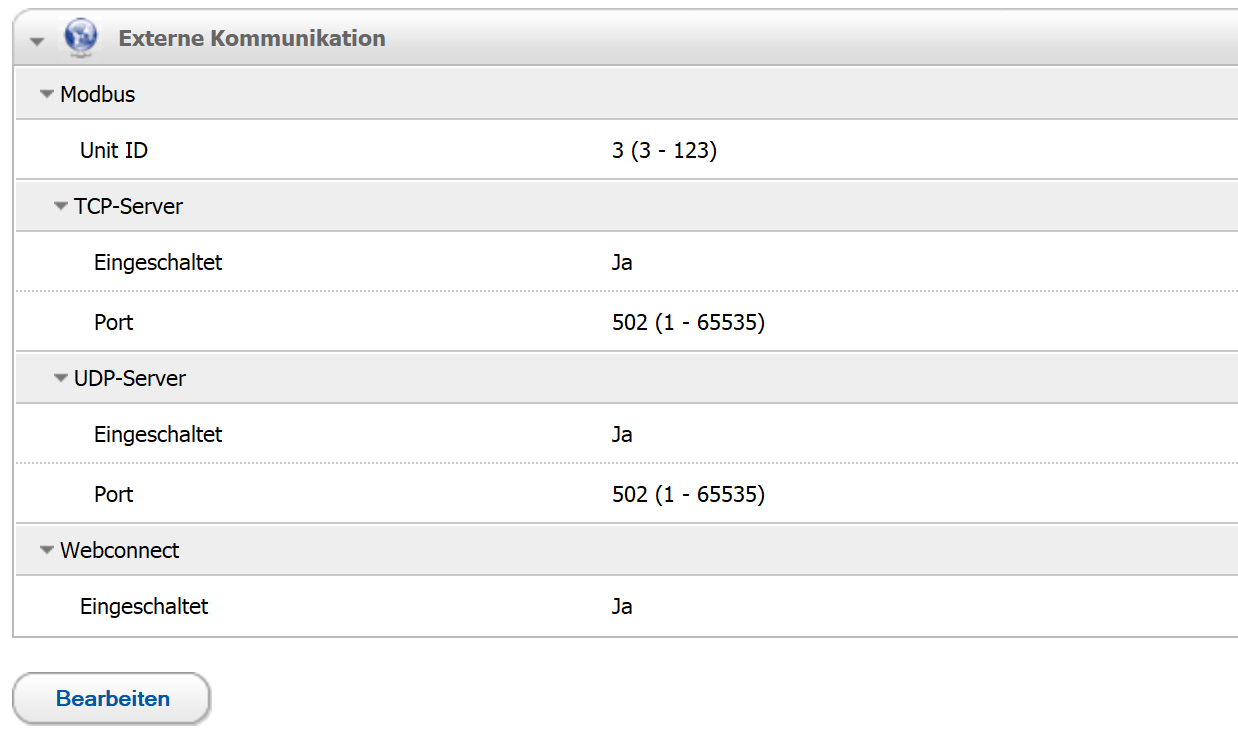Click the Externe Kommunikation header title
The image size is (1238, 744).
pos(251,39)
